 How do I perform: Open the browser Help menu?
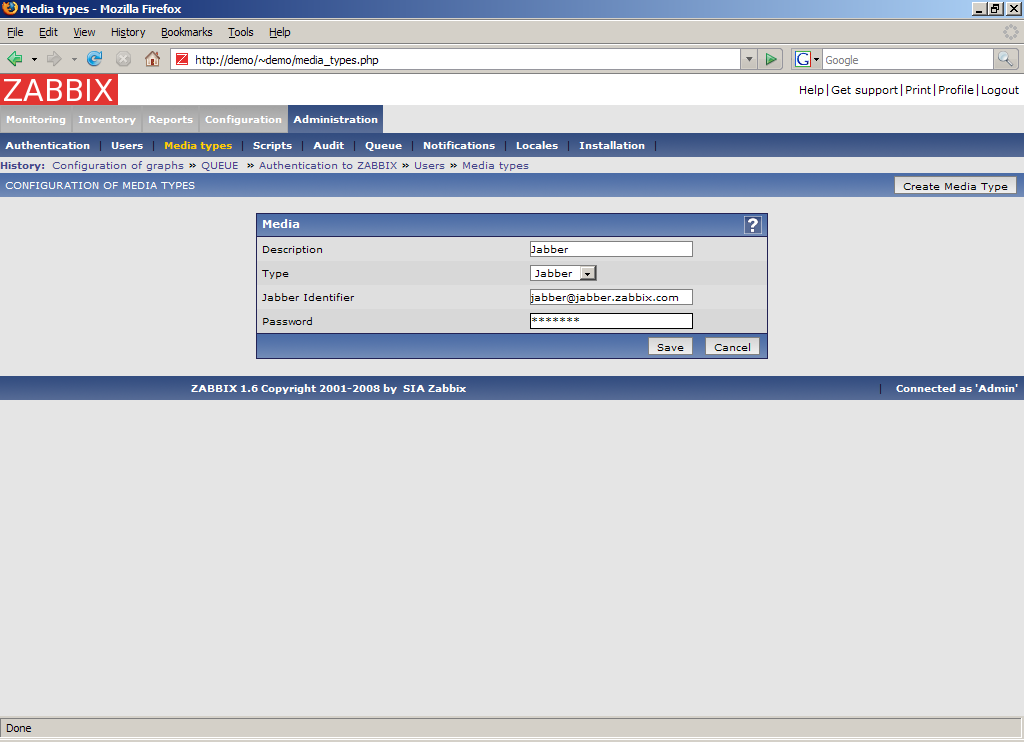(280, 32)
